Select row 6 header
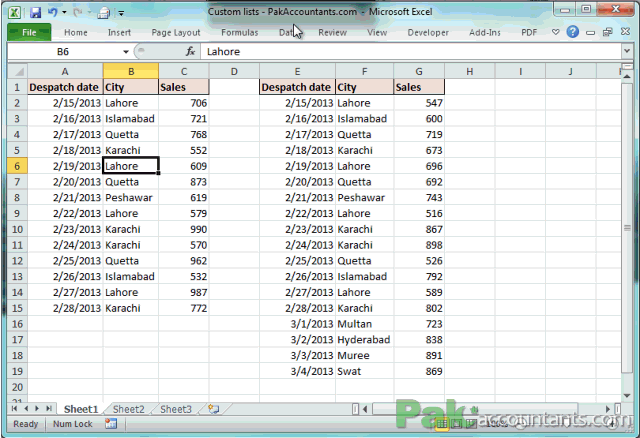 tap(17, 166)
